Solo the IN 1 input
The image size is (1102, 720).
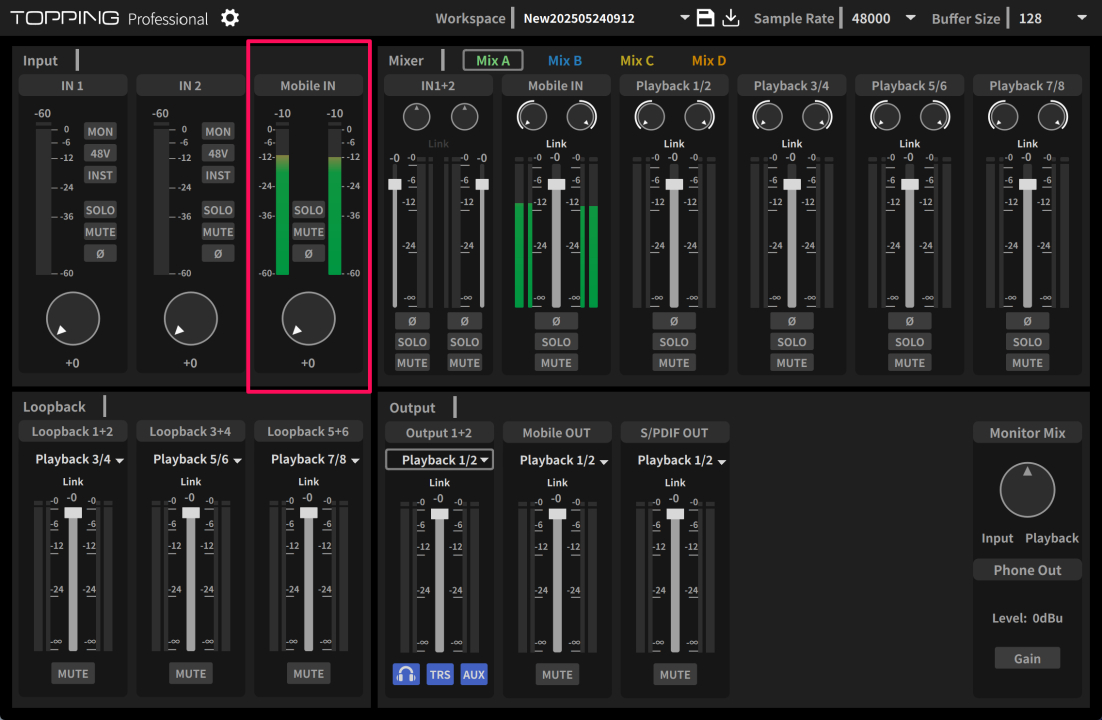(100, 210)
